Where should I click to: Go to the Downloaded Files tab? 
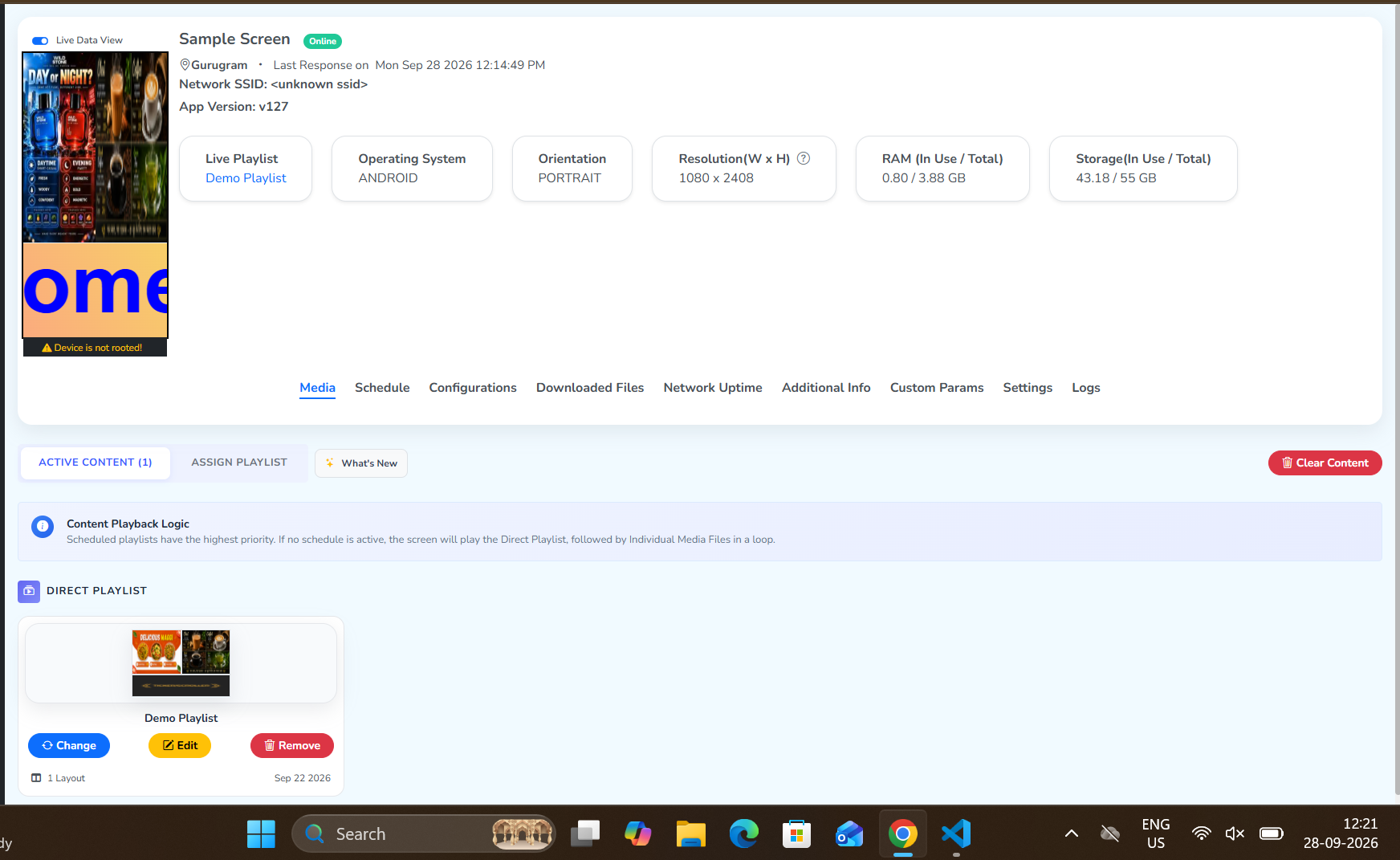point(590,388)
